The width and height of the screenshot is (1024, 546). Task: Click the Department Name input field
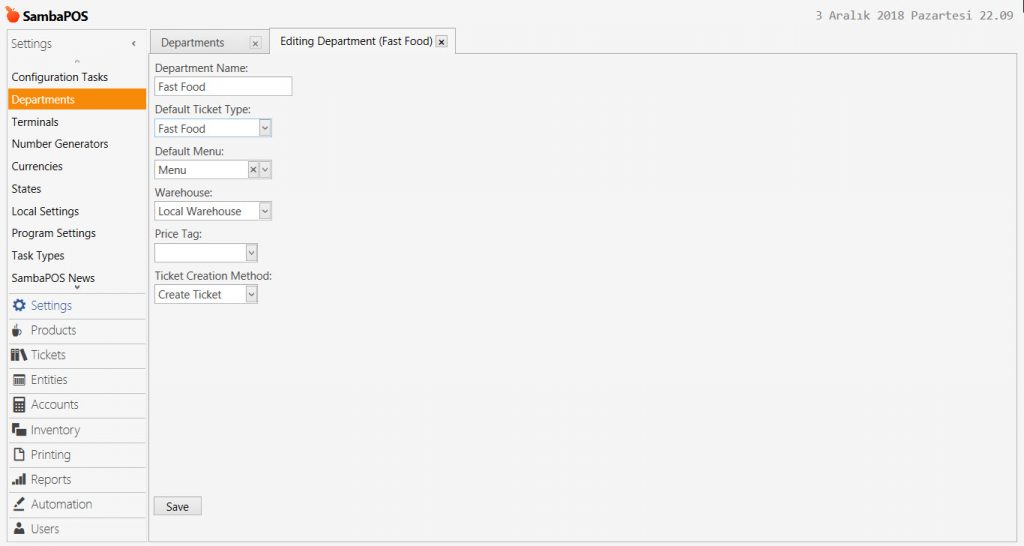pos(223,86)
